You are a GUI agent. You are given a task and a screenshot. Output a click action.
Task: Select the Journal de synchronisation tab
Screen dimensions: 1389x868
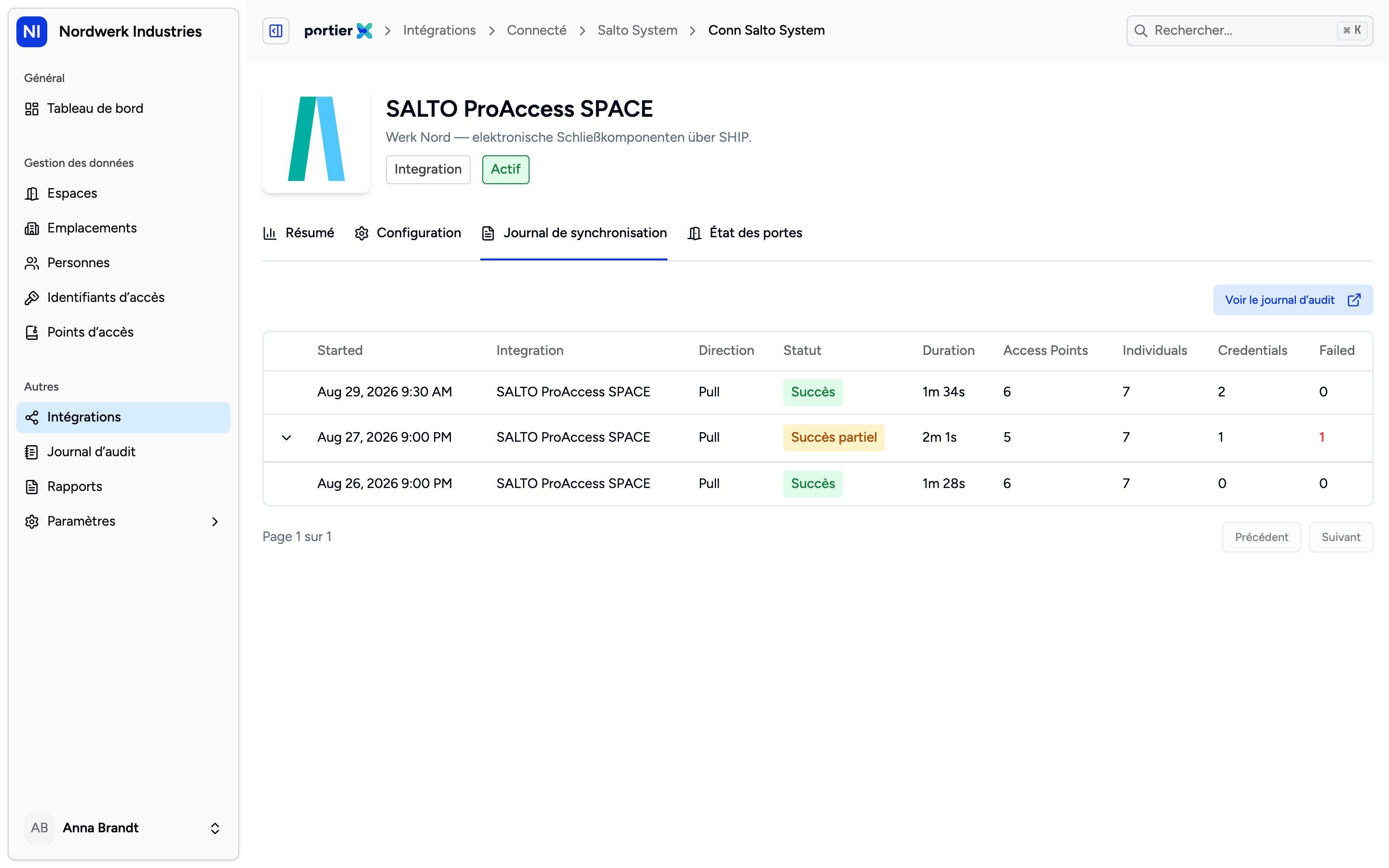[x=574, y=233]
